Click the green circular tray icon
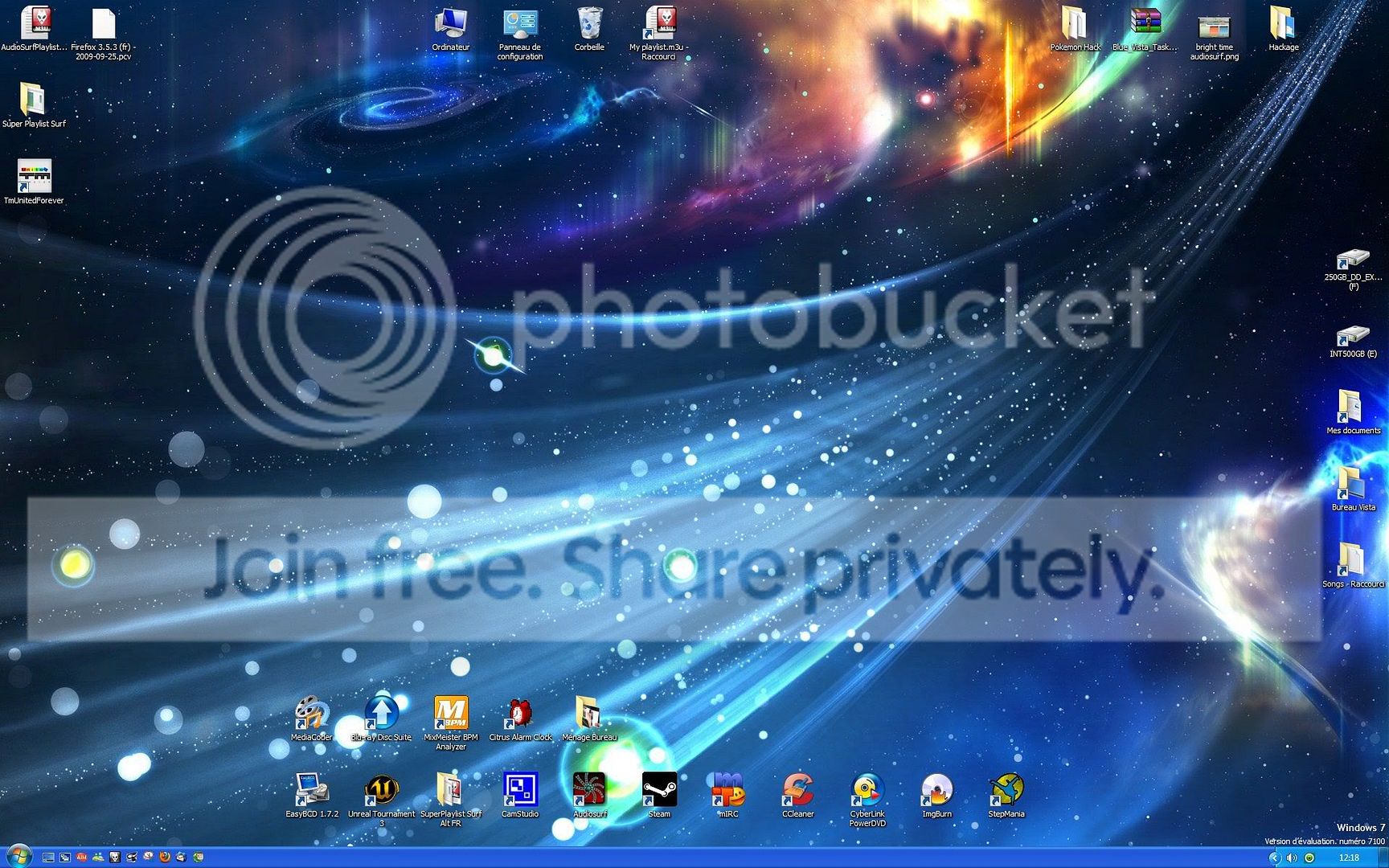The height and width of the screenshot is (868, 1389). (1309, 858)
